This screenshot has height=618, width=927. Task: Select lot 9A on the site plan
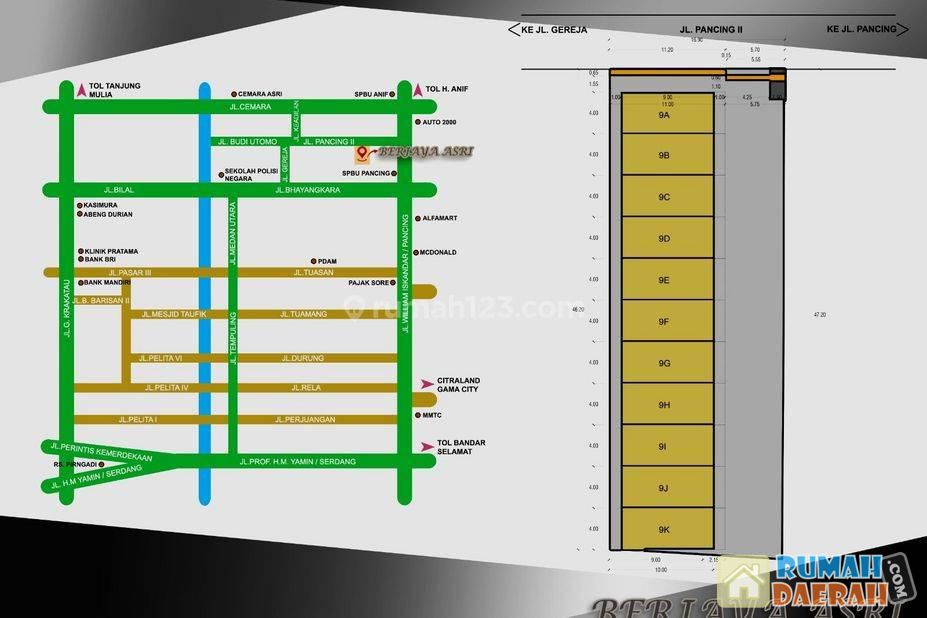coord(665,116)
